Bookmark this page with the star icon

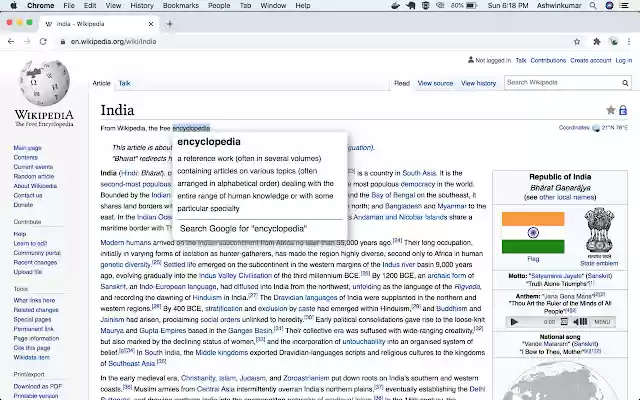[x=577, y=42]
